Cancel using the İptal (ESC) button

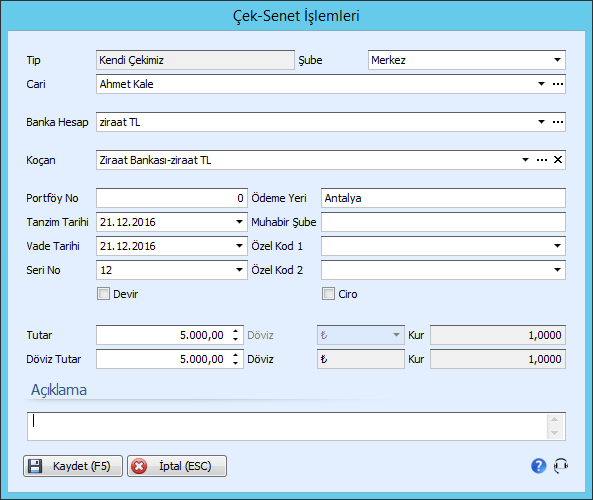[177, 466]
